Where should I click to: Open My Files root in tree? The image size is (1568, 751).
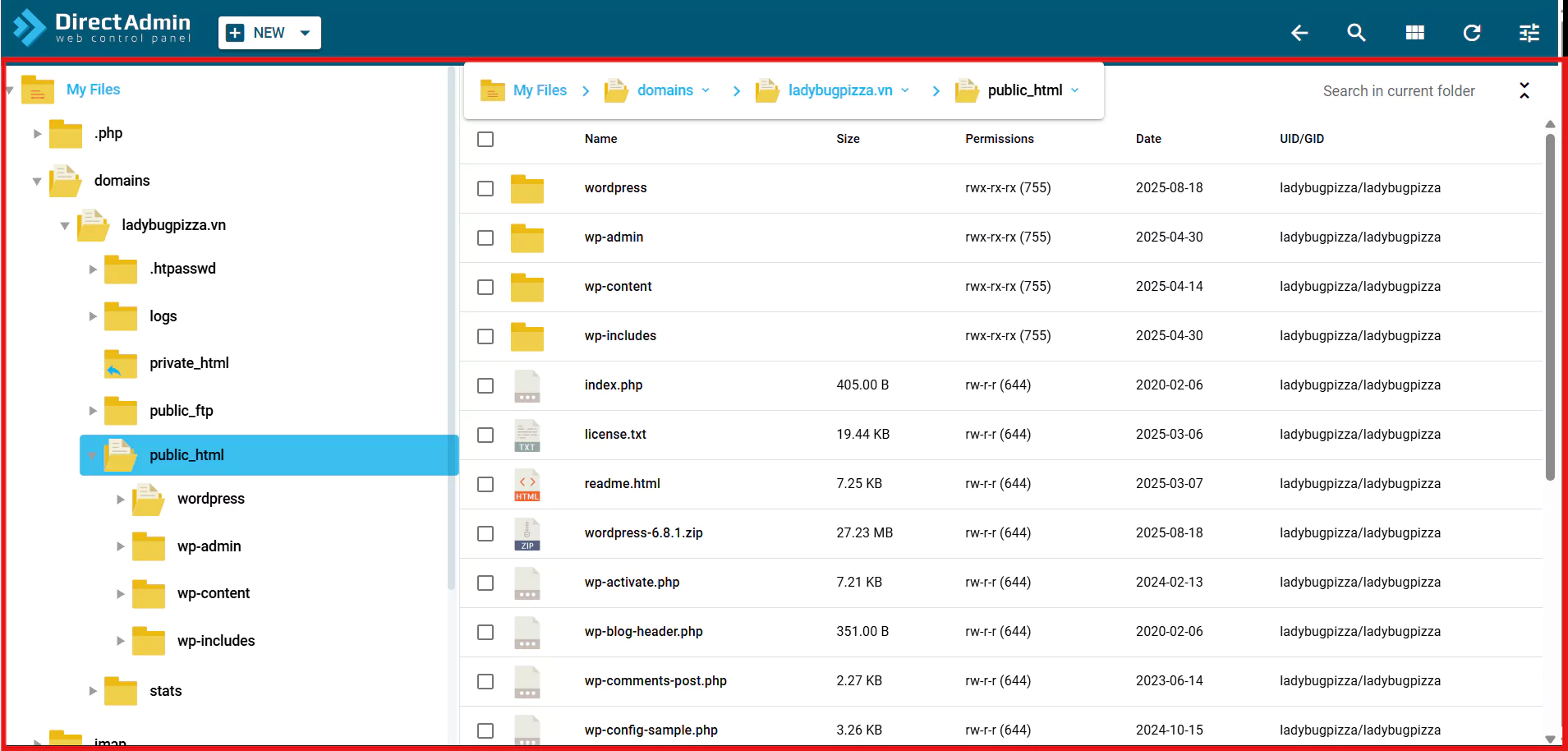coord(94,90)
